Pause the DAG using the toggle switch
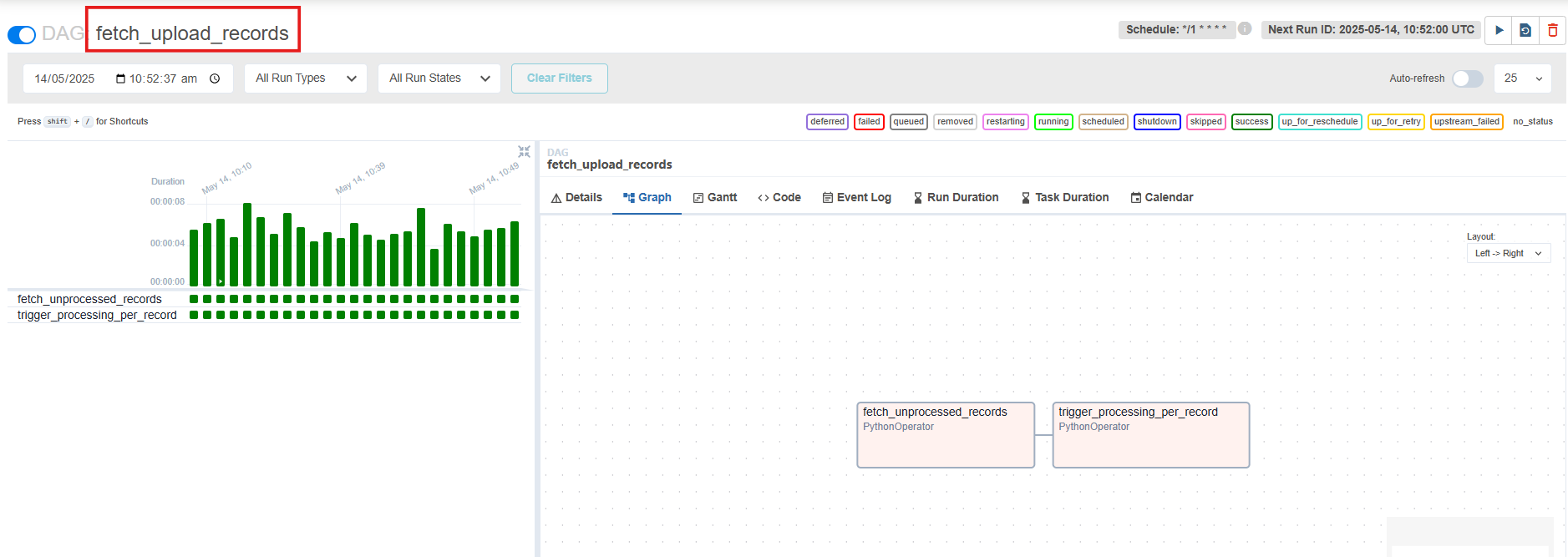1568x557 pixels. 22,34
